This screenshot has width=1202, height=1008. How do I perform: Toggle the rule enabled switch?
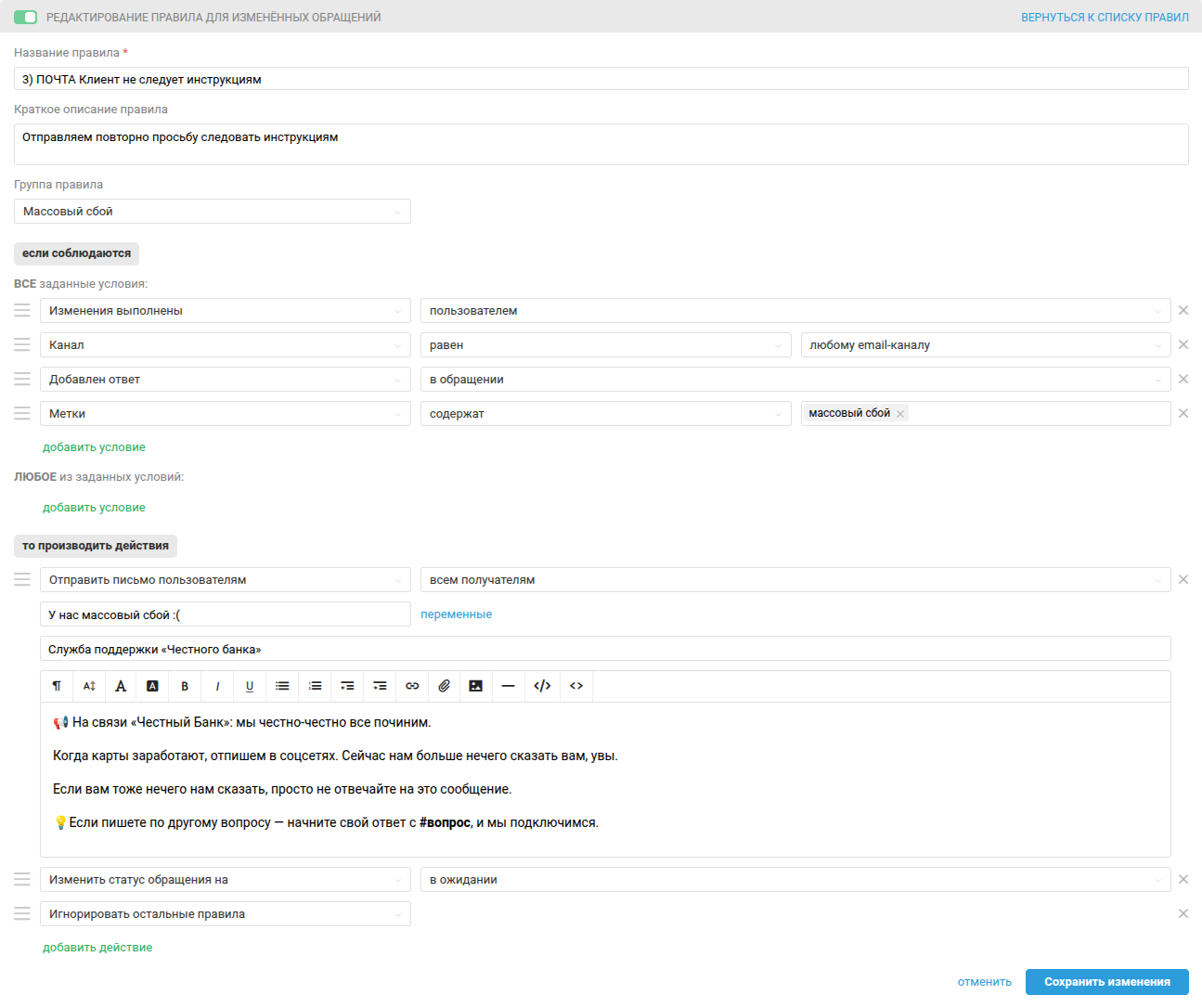[x=26, y=17]
